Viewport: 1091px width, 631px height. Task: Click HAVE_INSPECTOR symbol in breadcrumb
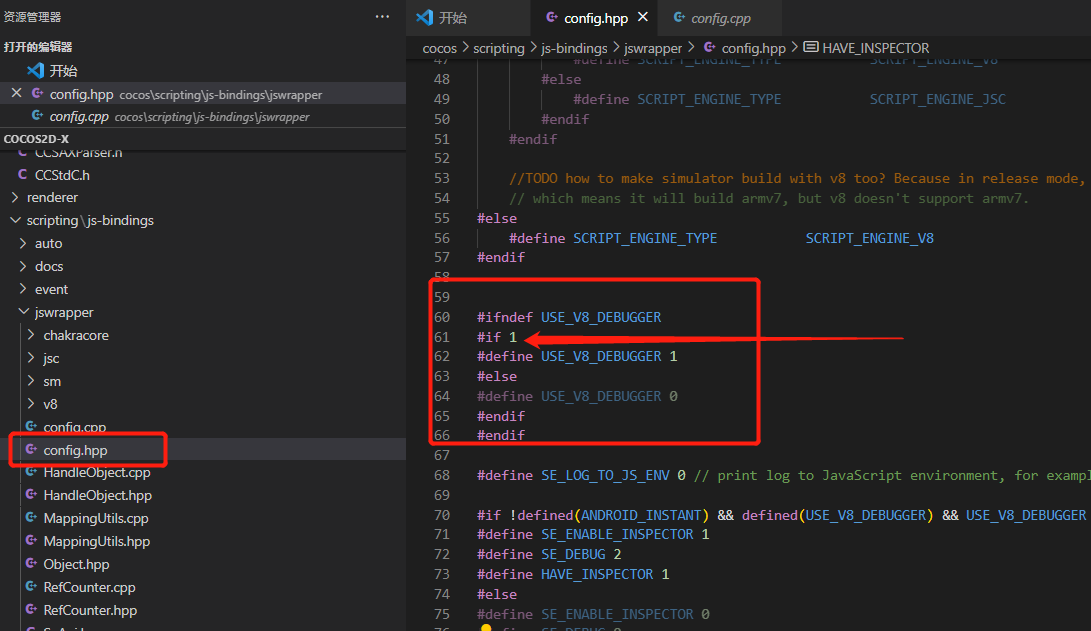(875, 48)
